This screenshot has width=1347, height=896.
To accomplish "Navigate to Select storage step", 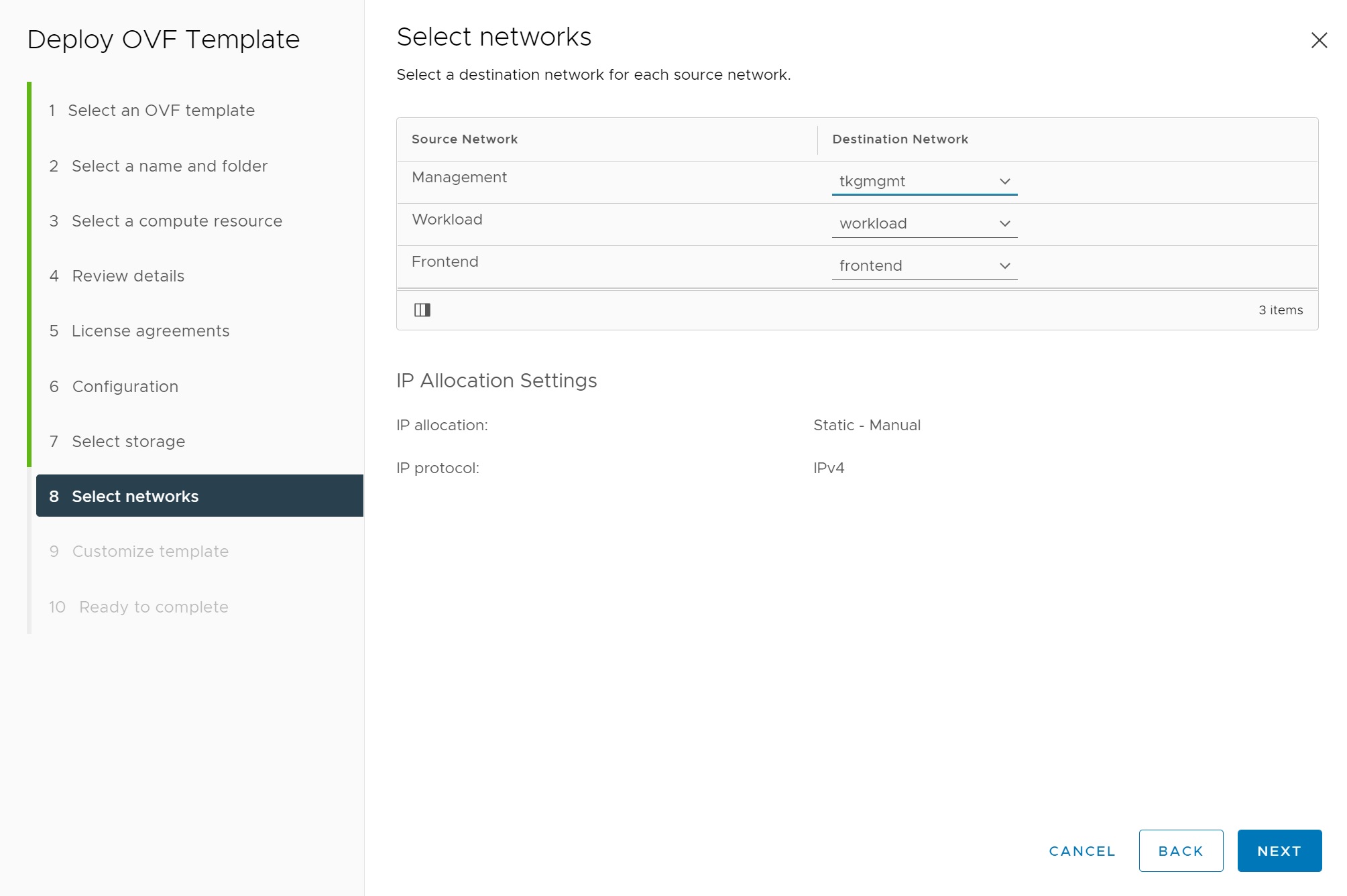I will point(128,442).
